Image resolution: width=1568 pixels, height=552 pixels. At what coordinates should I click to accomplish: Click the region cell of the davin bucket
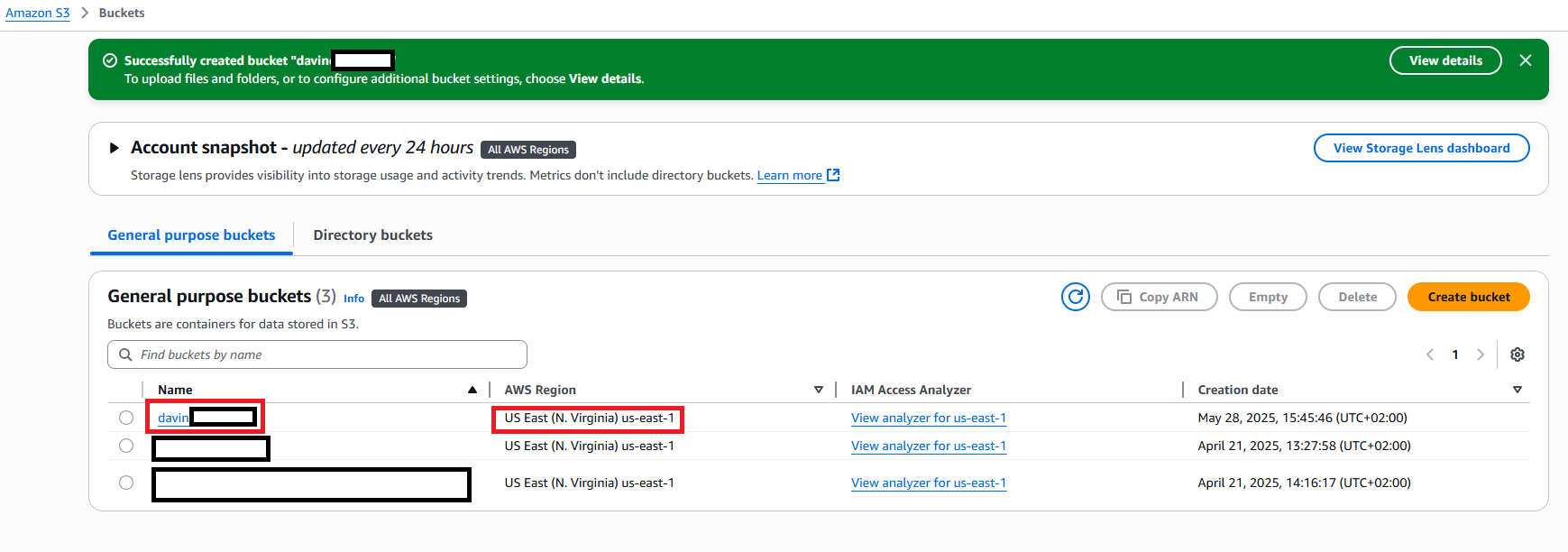(589, 418)
